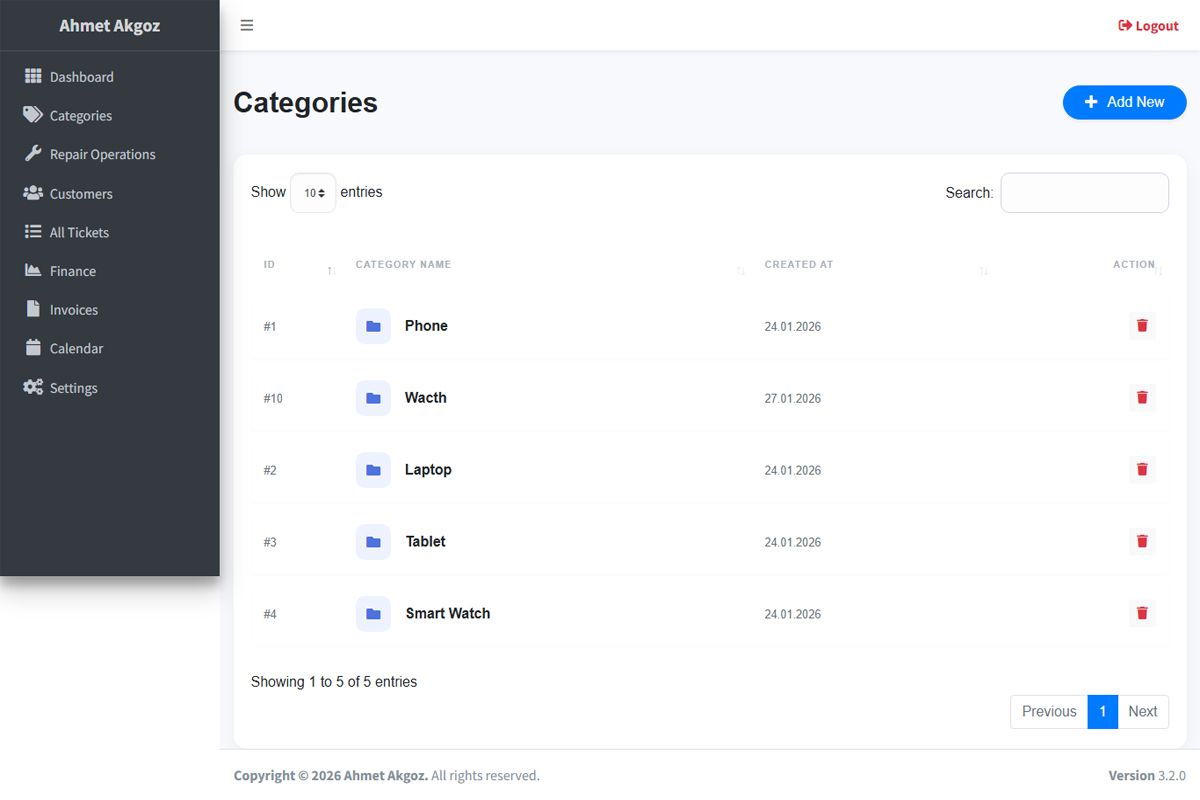This screenshot has width=1200, height=800.
Task: Delete the Wacth category with trash icon
Action: 1142,398
